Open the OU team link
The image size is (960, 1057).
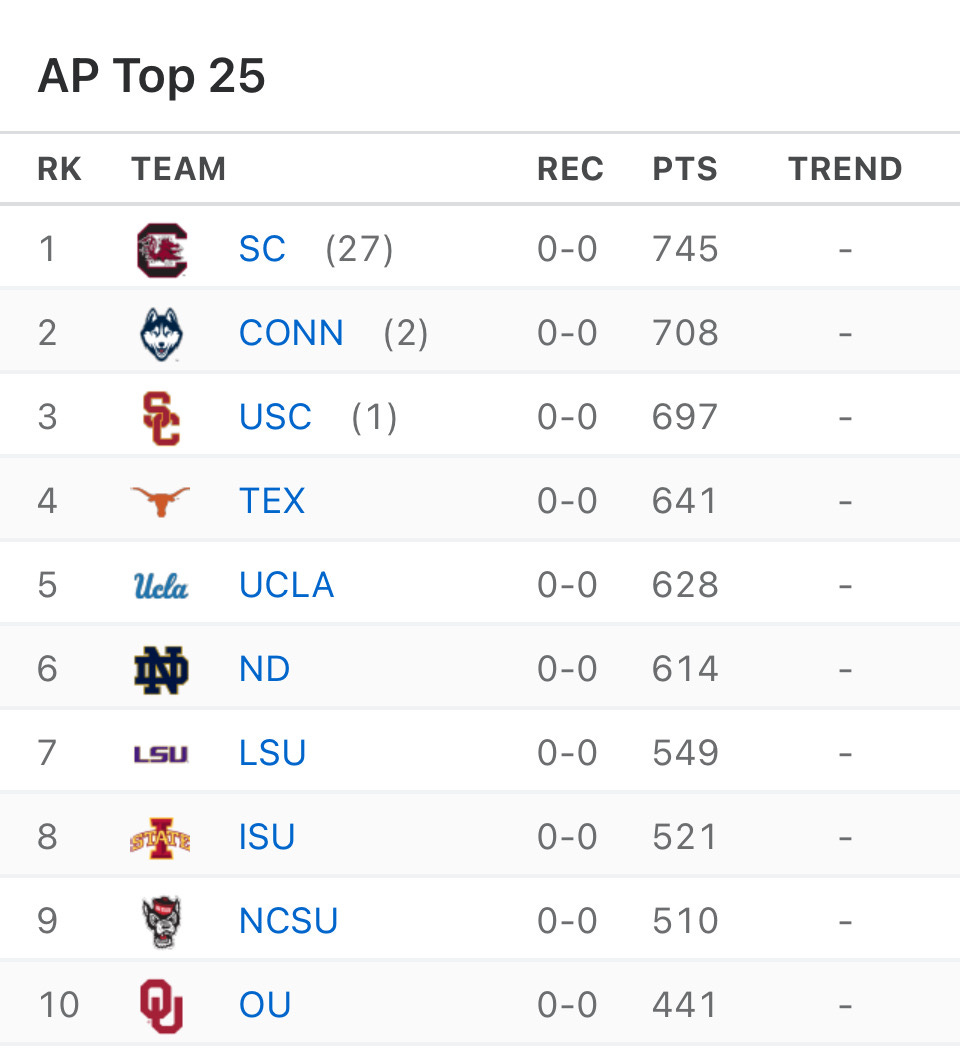(x=265, y=1004)
